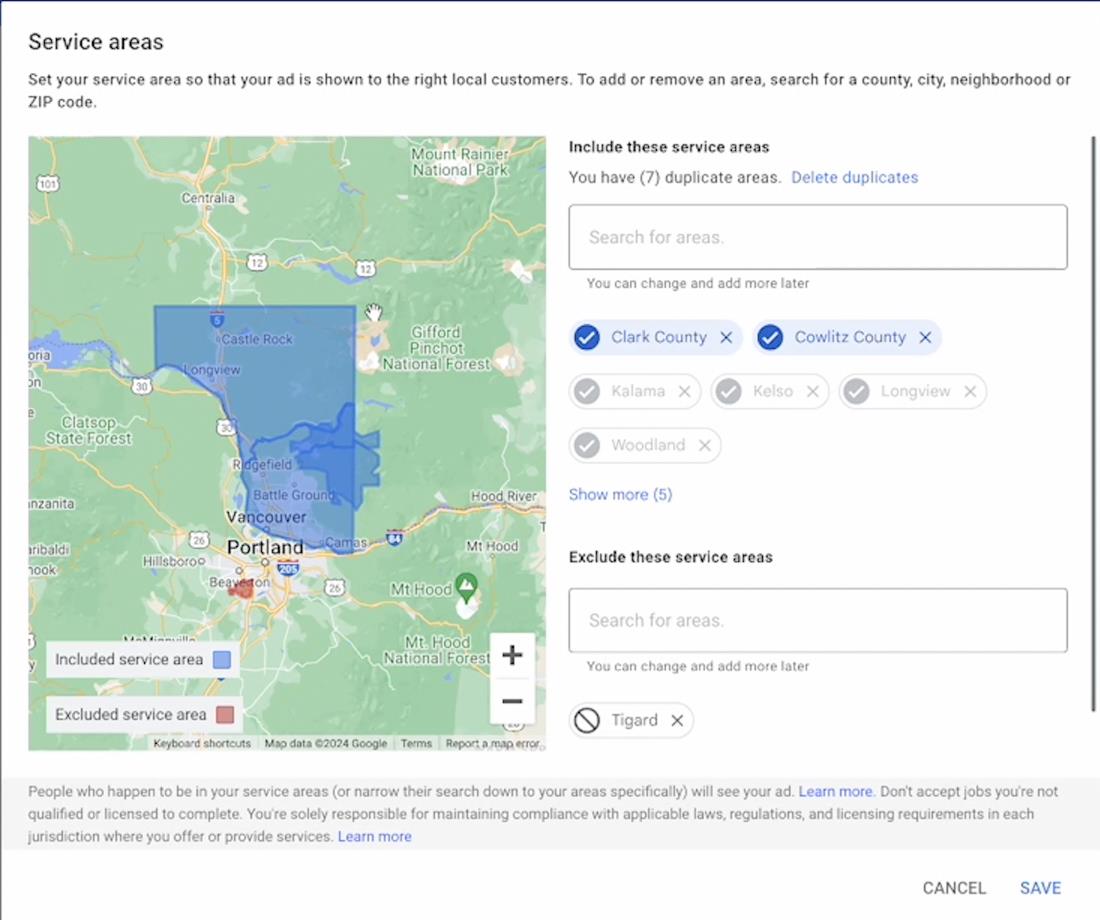Screen dimensions: 1100x920
Task: Expand Show more (5) areas
Action: point(620,495)
